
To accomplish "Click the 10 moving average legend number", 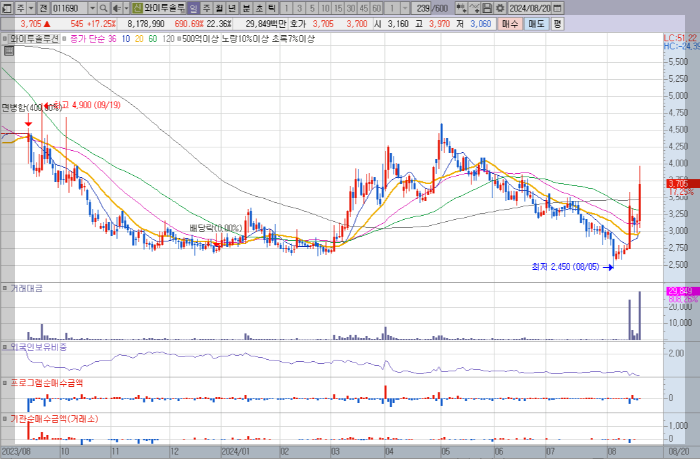I will click(126, 39).
